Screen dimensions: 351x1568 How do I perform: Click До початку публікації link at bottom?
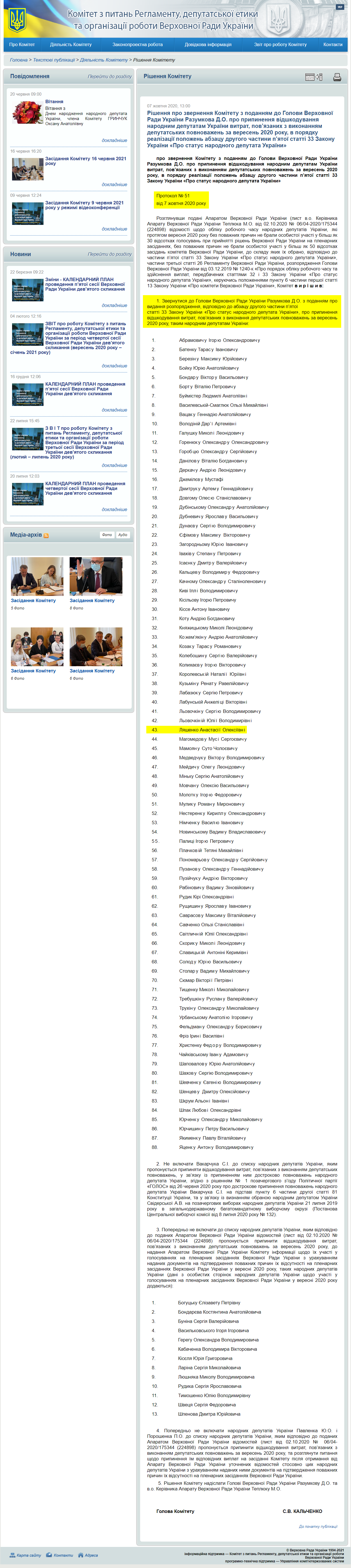click(x=318, y=1527)
